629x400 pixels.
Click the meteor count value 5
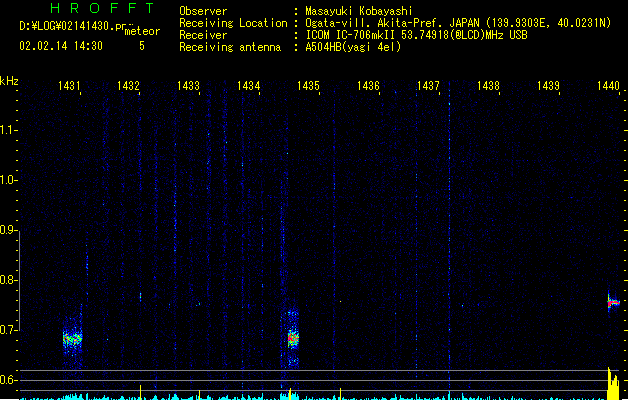[142, 46]
